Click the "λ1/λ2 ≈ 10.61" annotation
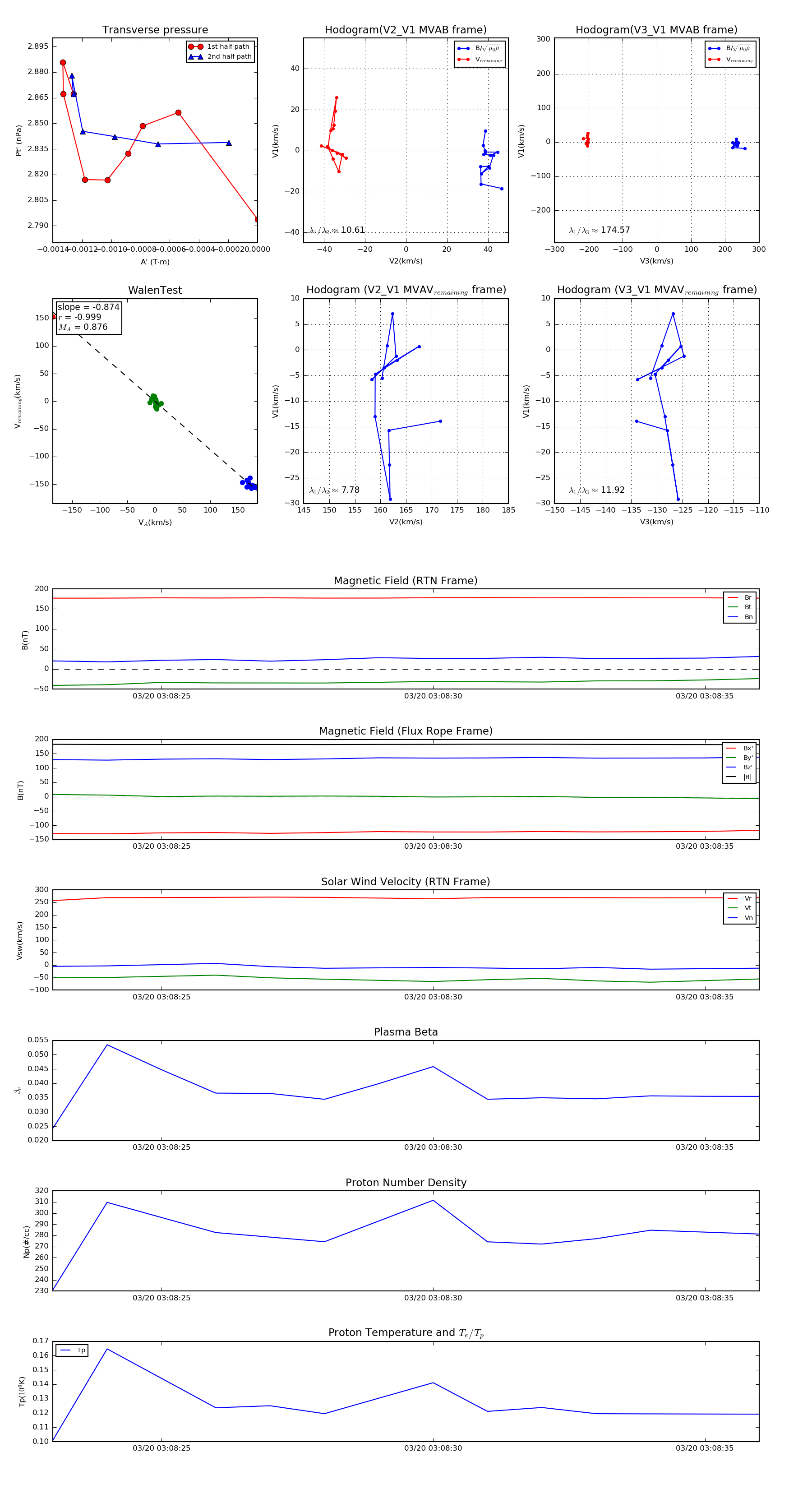The height and width of the screenshot is (1489, 812). [x=337, y=230]
